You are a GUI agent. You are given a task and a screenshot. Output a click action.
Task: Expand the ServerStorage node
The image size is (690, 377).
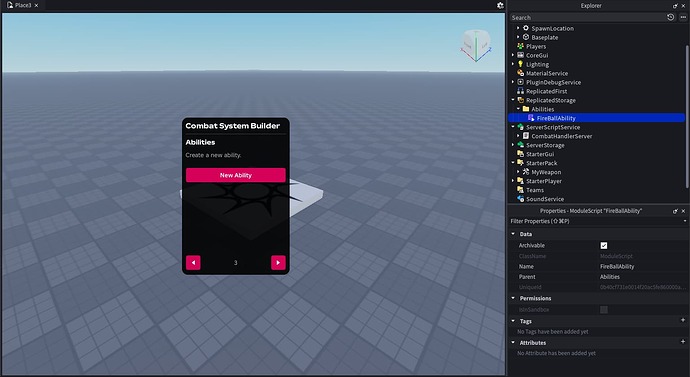pos(513,145)
